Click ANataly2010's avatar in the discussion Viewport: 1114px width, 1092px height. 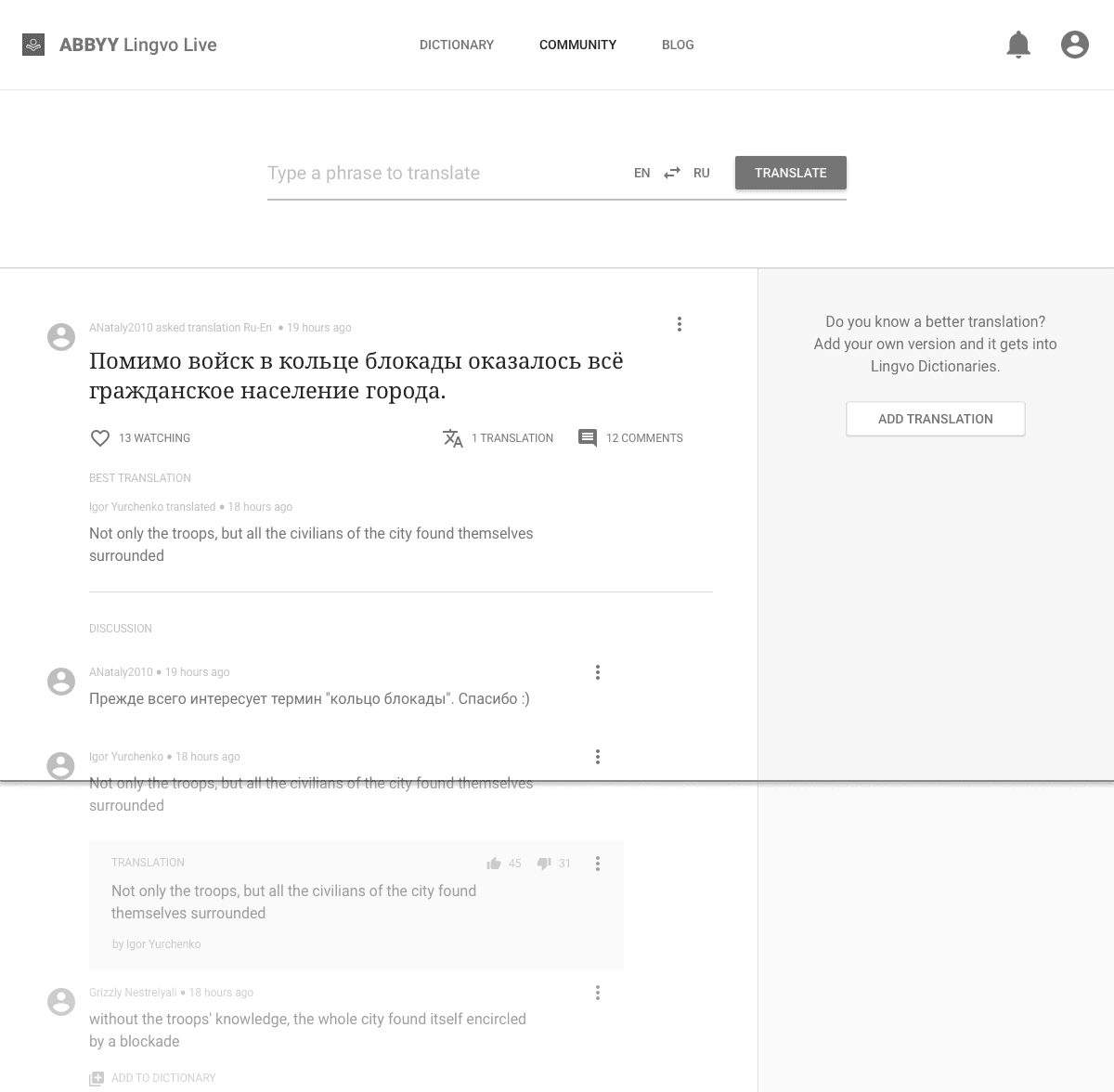click(61, 682)
